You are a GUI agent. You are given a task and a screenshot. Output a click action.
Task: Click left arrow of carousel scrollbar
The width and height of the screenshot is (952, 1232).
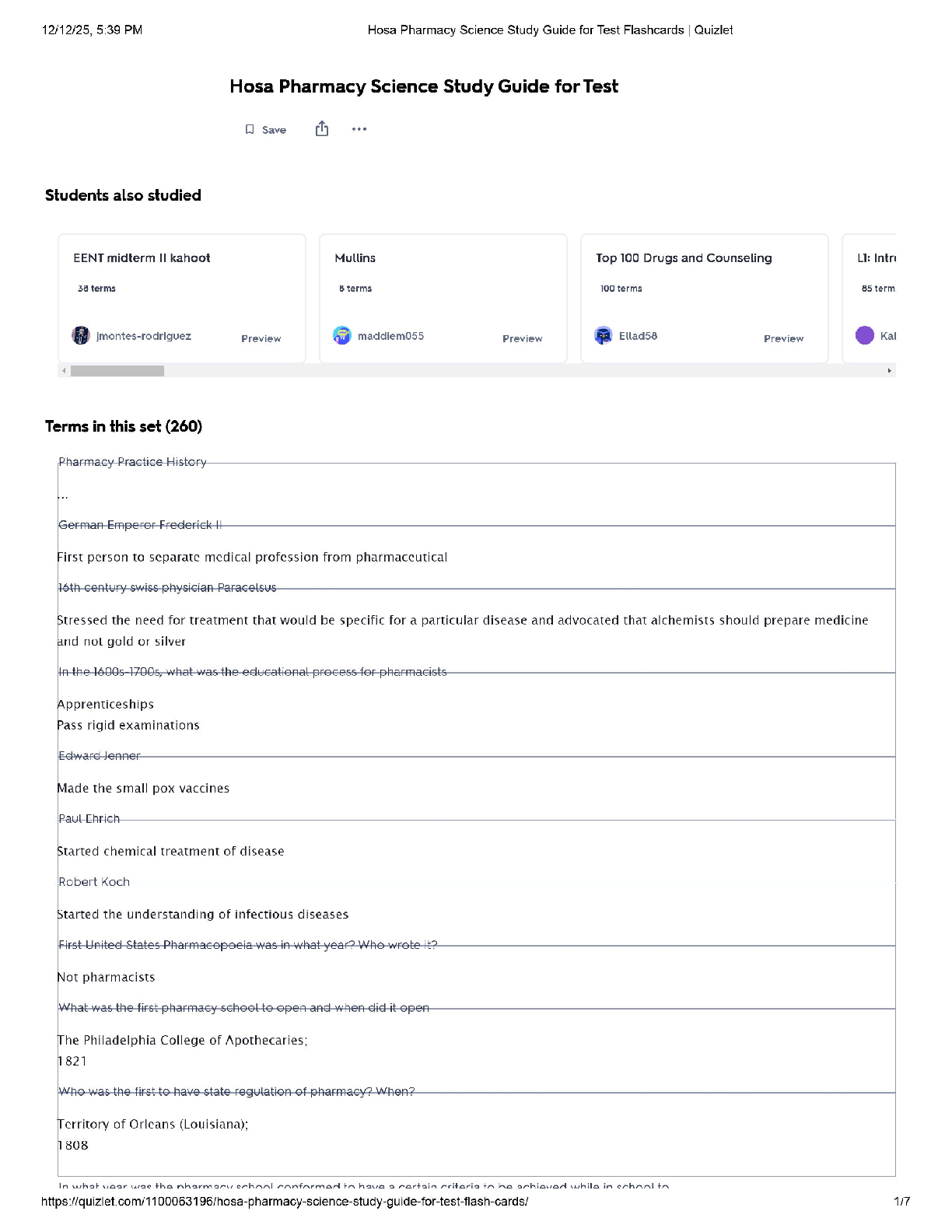(x=64, y=371)
